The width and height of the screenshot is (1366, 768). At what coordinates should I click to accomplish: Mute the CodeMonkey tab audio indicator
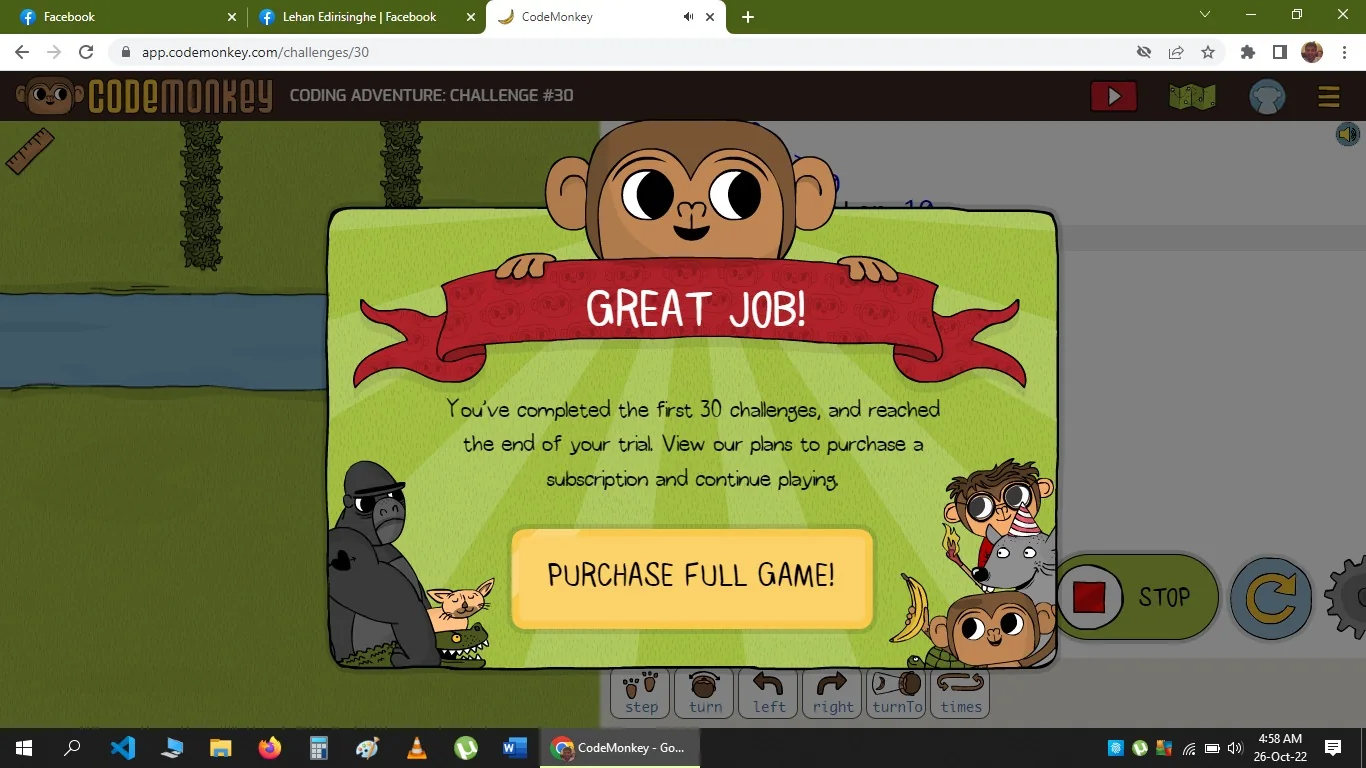point(689,17)
